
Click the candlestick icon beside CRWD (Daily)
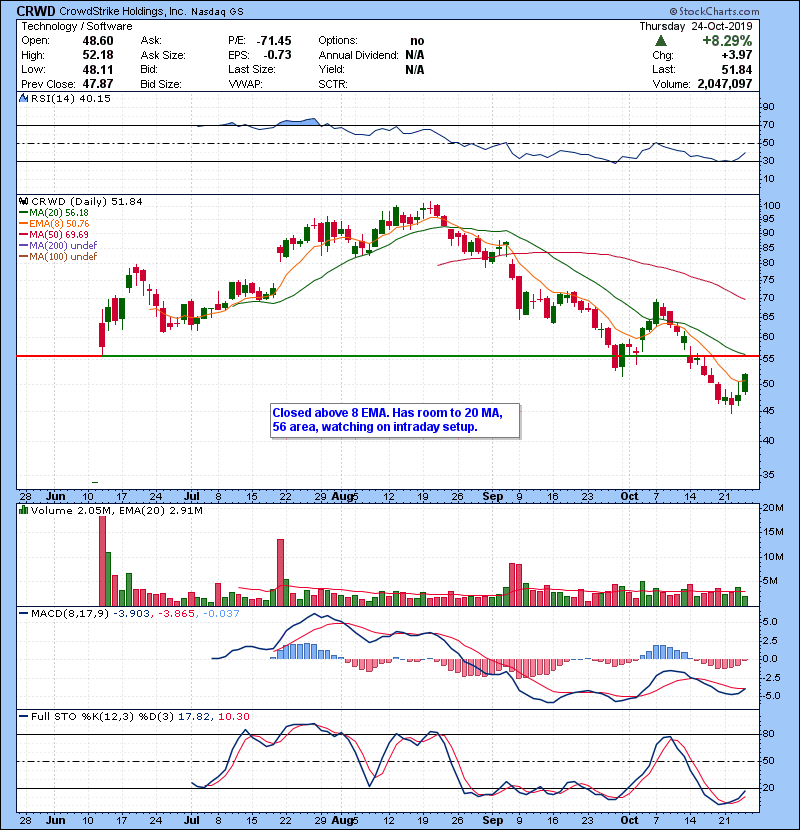click(x=23, y=202)
